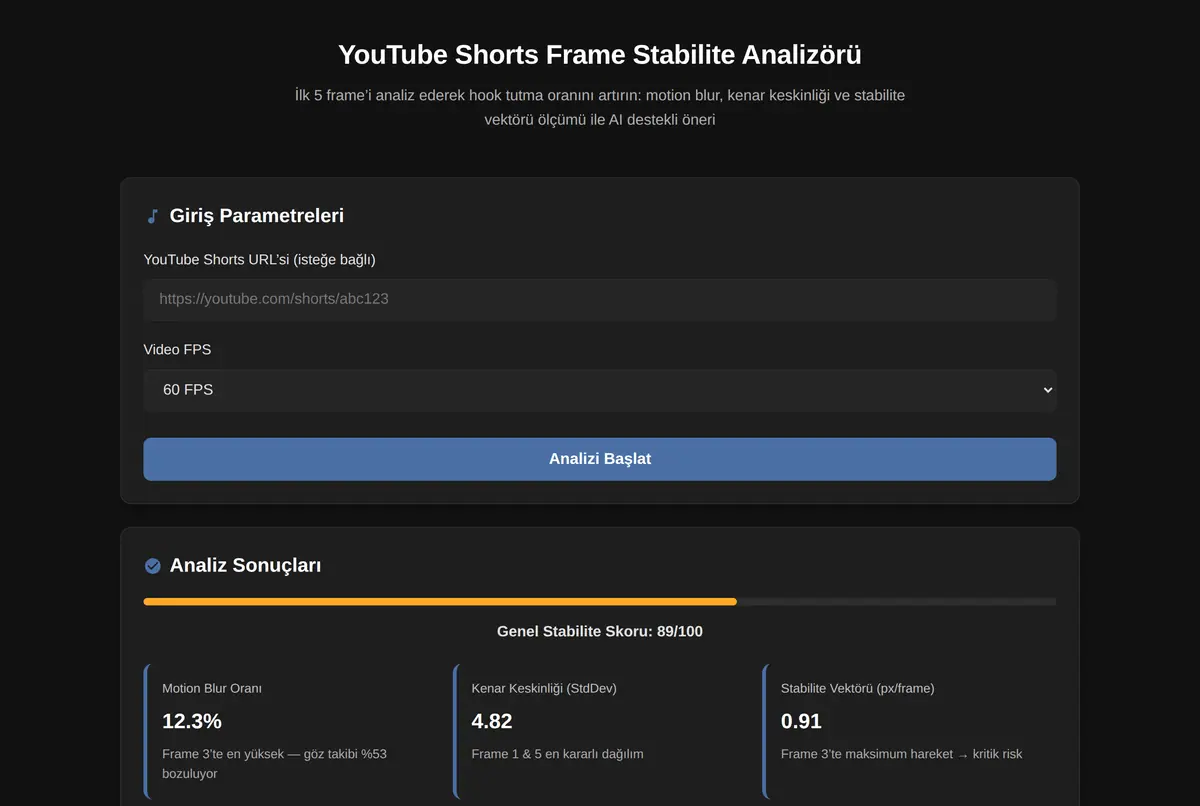Click the Giriş Parametreleri section heading

257,215
